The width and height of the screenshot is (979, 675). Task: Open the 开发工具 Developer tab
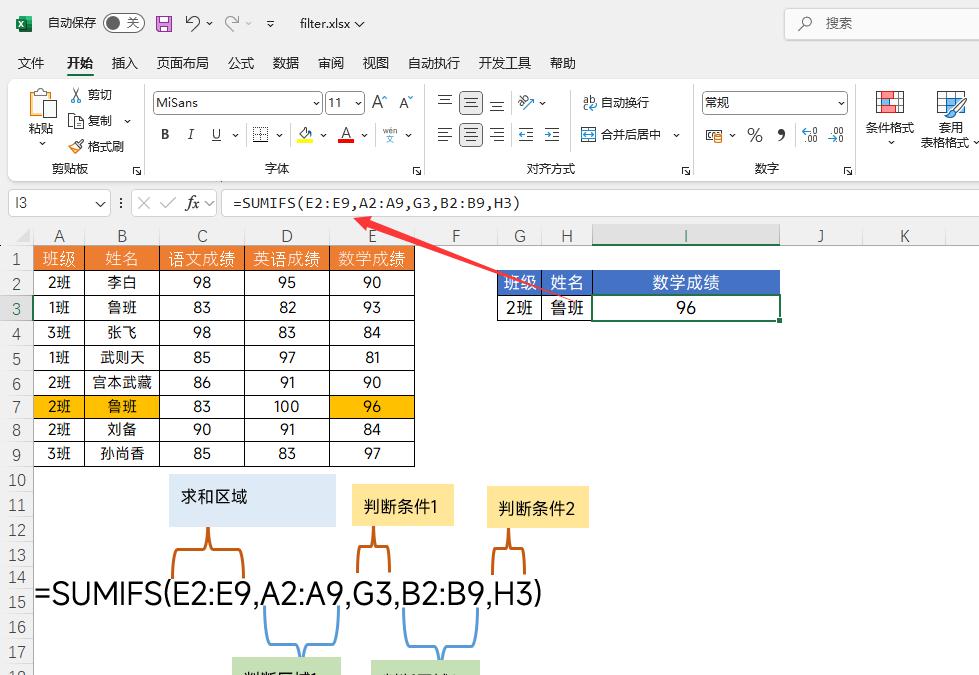pos(504,63)
